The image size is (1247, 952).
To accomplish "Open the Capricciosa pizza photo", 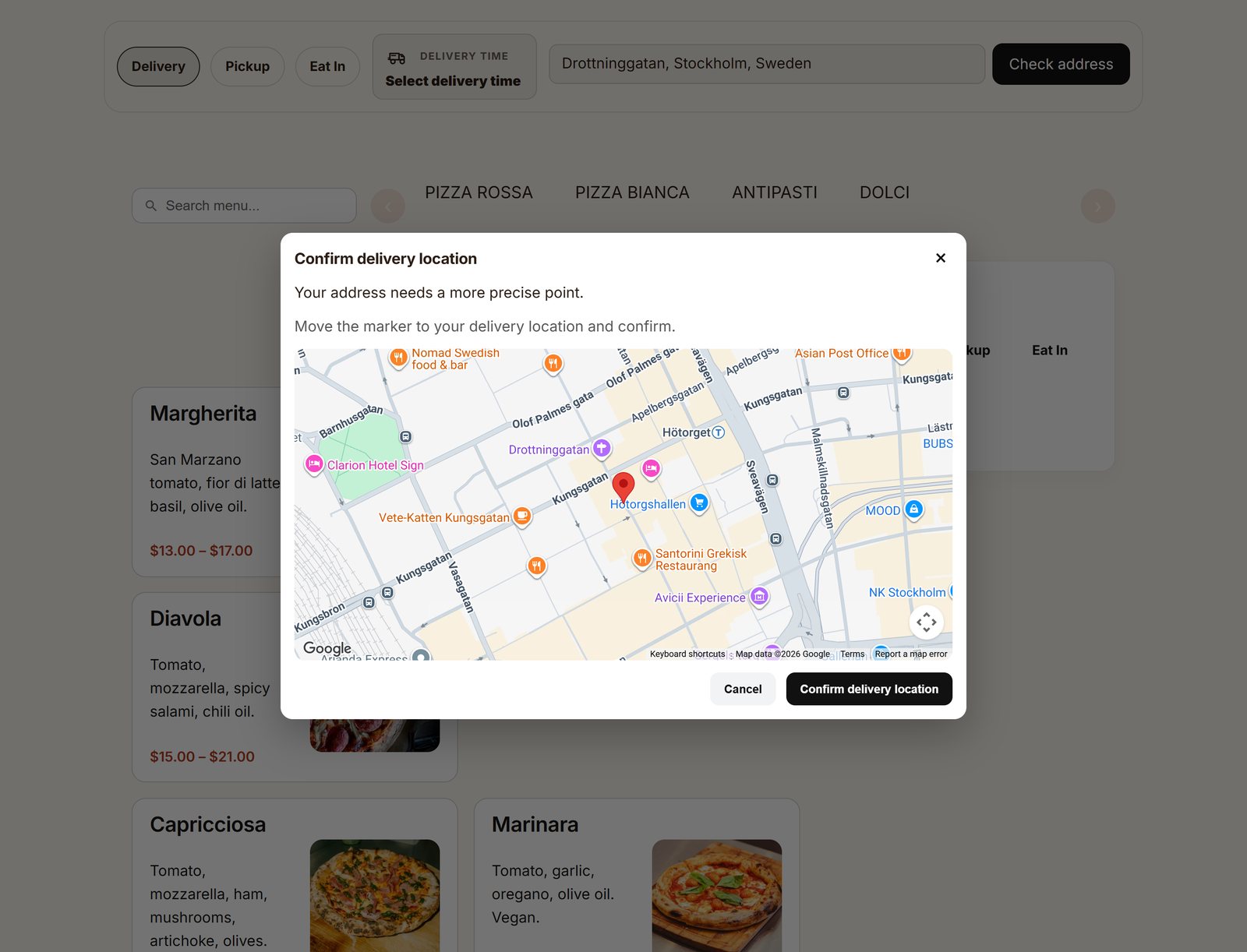I will [375, 896].
